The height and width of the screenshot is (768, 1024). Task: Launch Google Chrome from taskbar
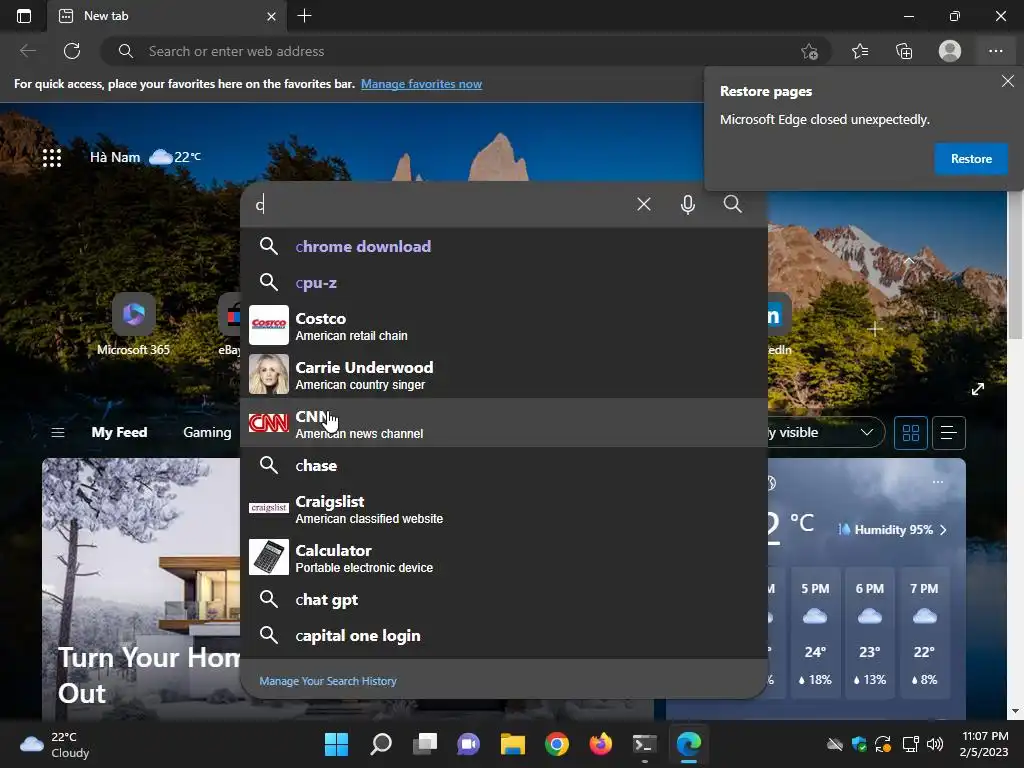[556, 744]
